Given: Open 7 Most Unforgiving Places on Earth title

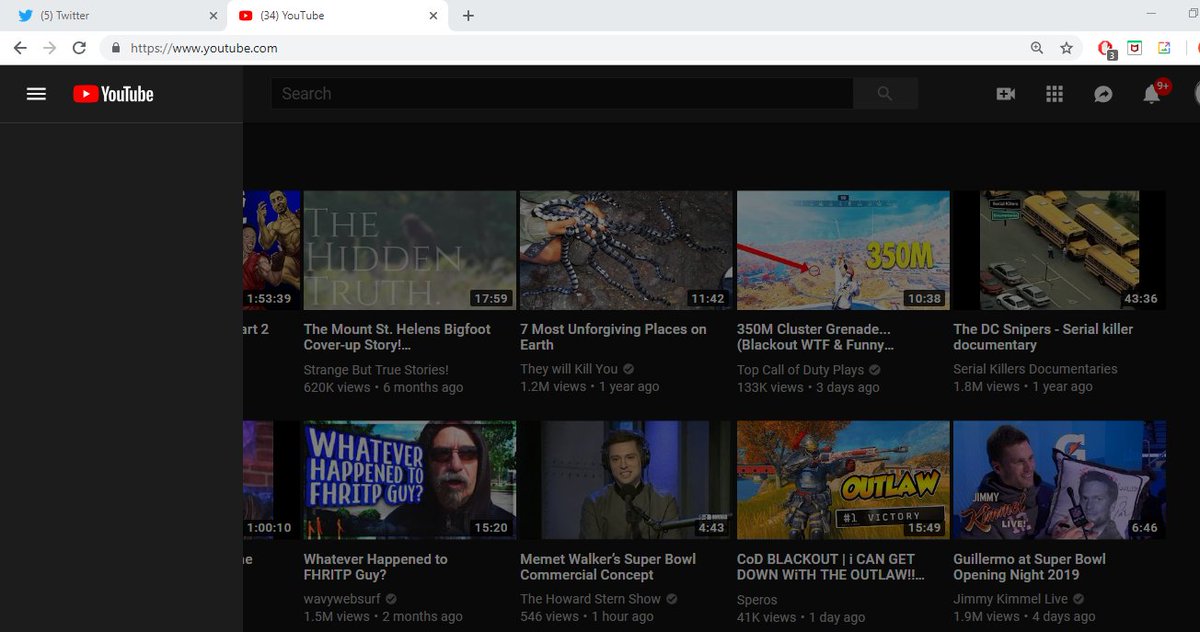Looking at the screenshot, I should (x=613, y=336).
